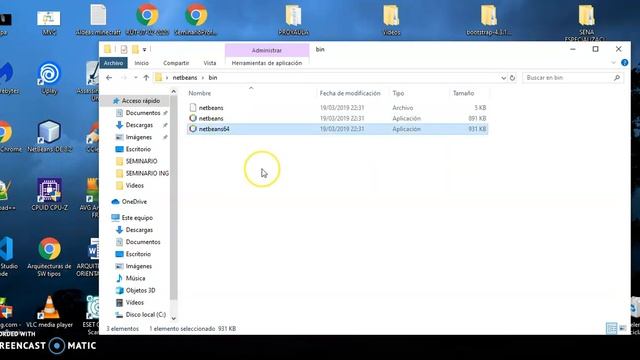The height and width of the screenshot is (360, 640).
Task: Open Escritorio under Acceso rápido
Action: 138,149
